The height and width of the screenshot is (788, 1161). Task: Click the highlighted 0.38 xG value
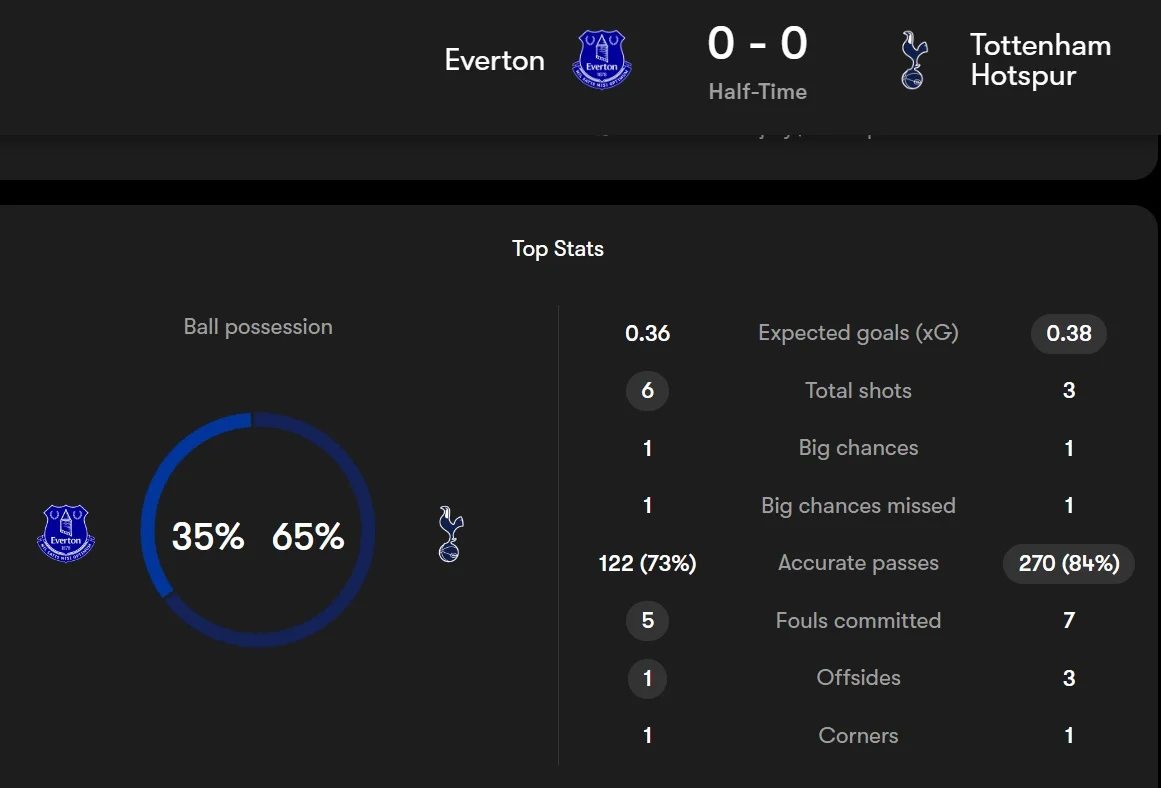point(1068,334)
